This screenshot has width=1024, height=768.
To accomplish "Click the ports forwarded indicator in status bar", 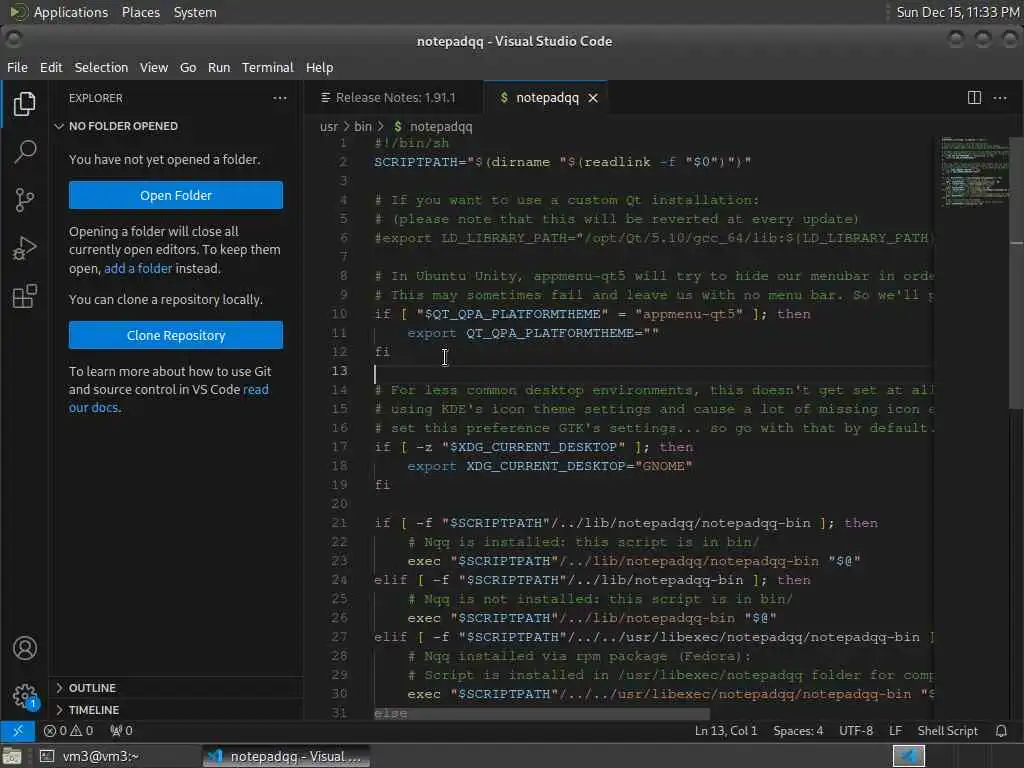I will 121,731.
